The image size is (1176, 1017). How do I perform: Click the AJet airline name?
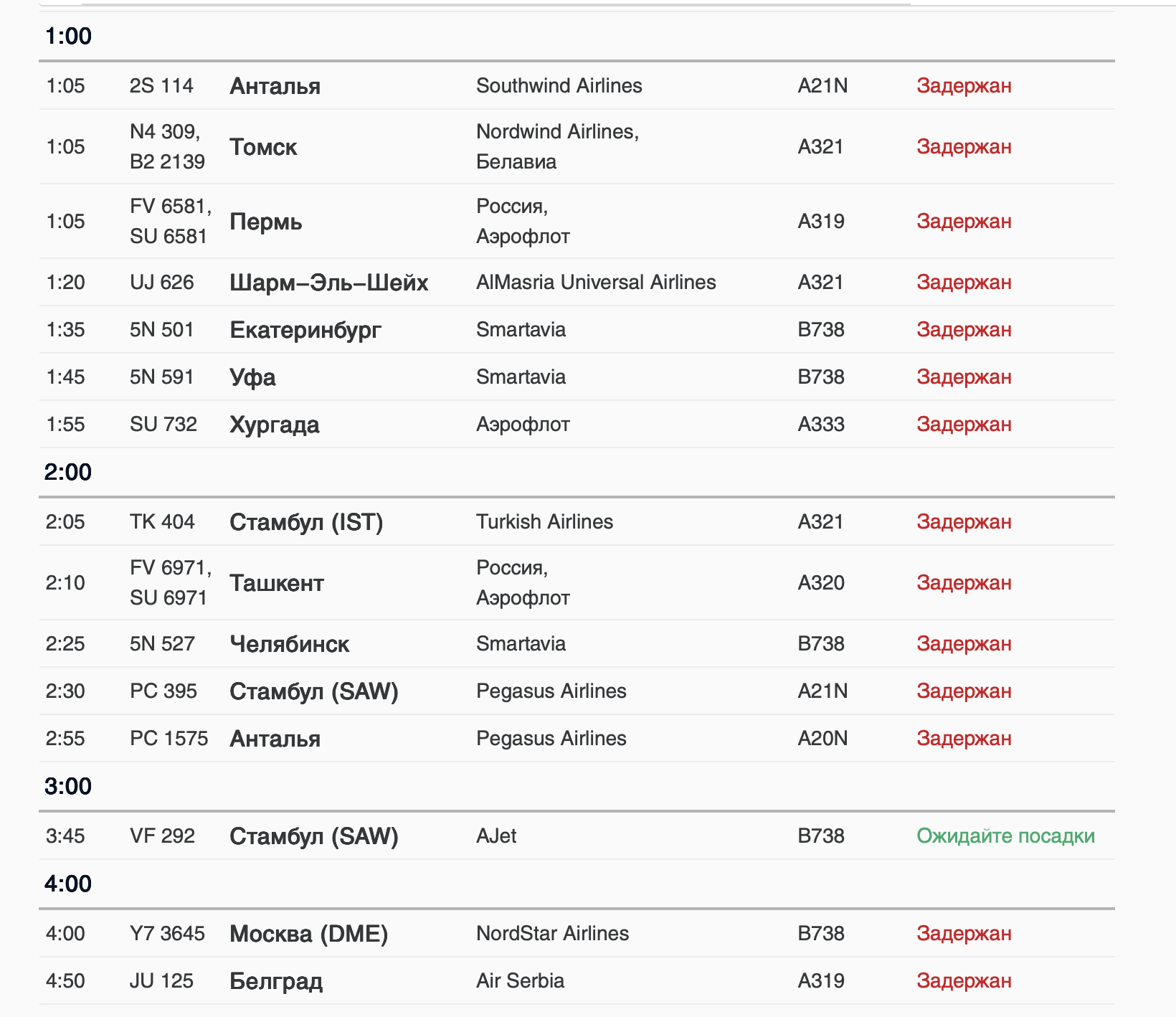(x=496, y=836)
